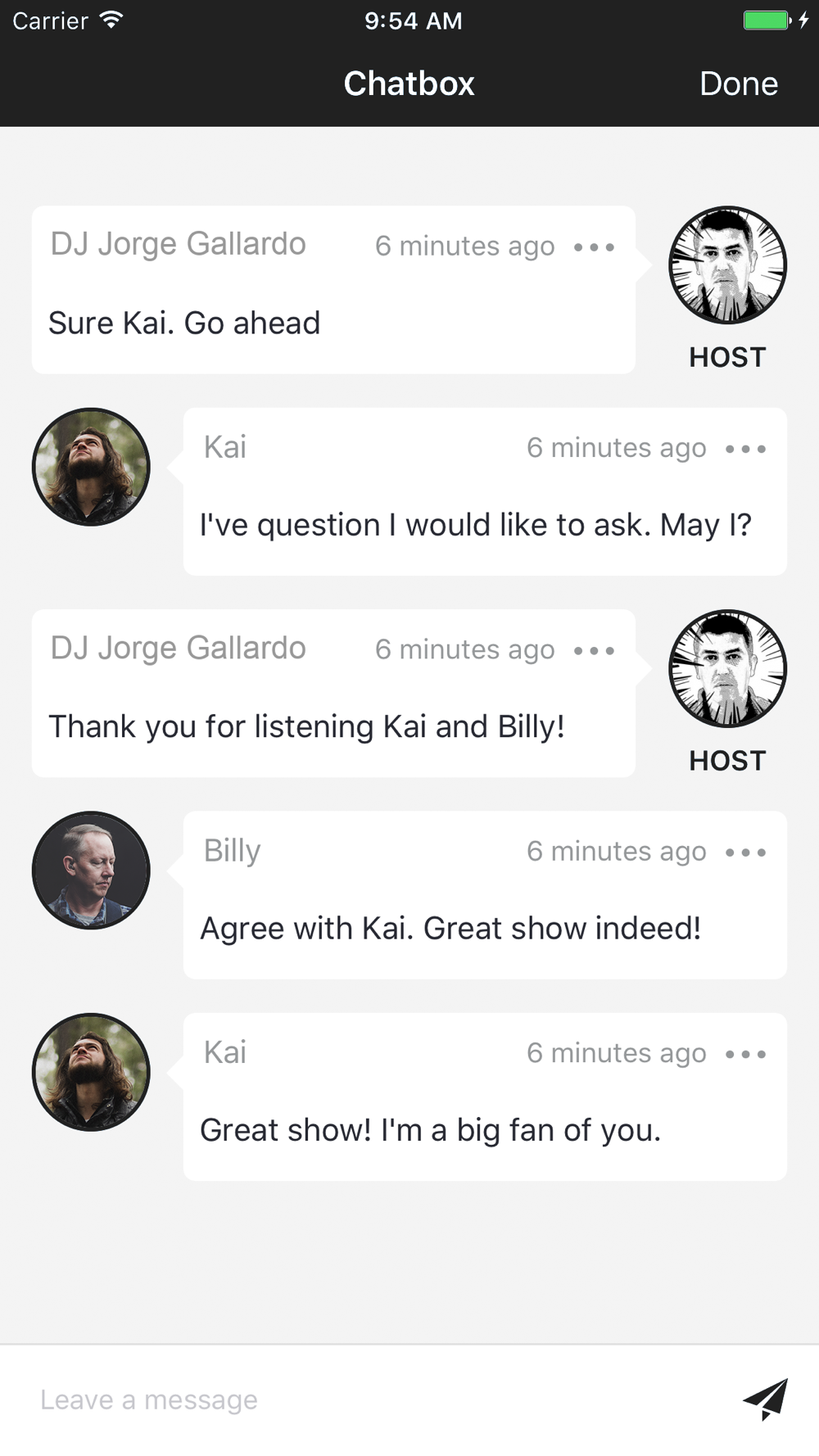Select the DJ Jorge Gallardo name in first message
The image size is (819, 1456).
[x=178, y=244]
